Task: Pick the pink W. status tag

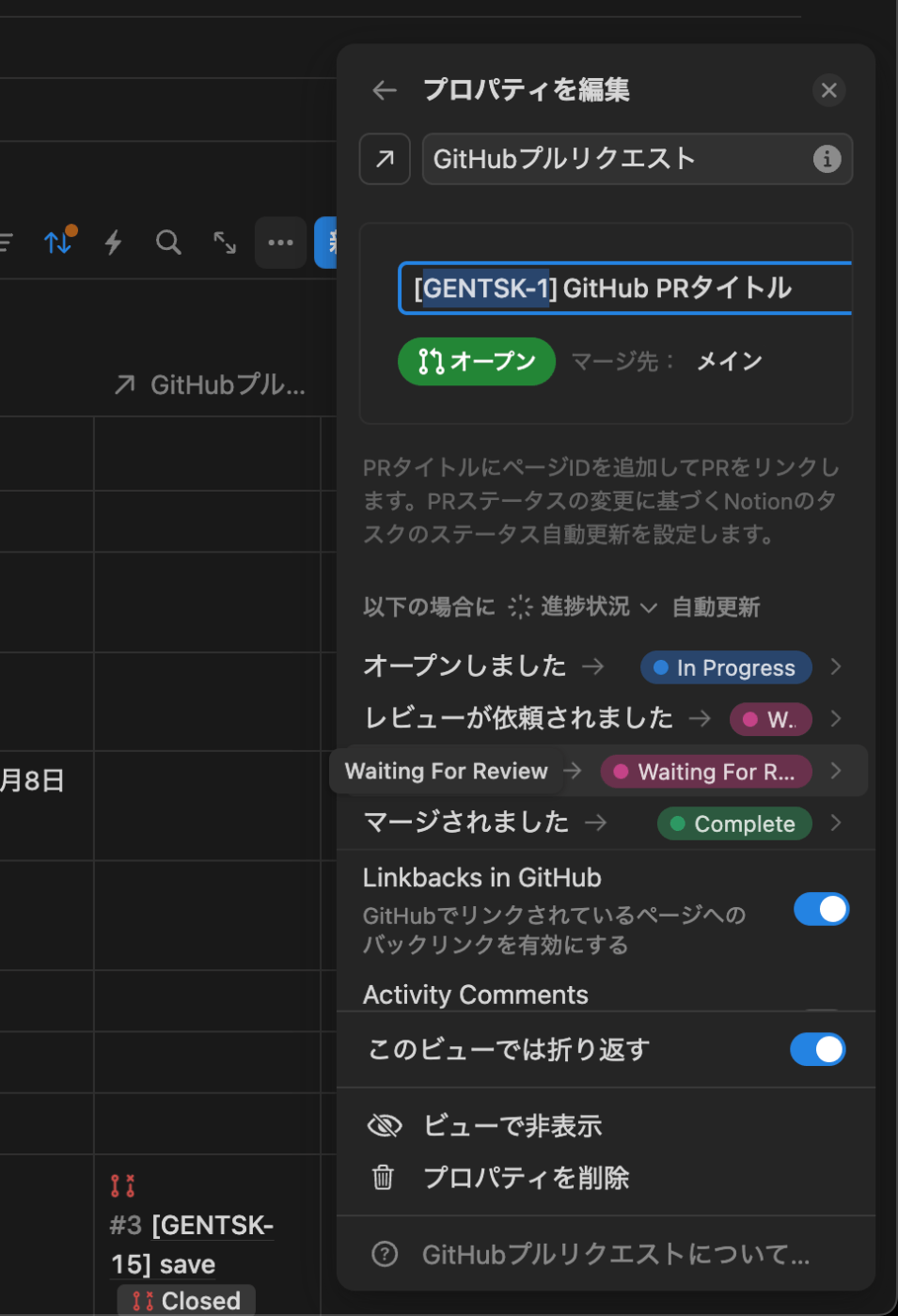Action: 770,719
